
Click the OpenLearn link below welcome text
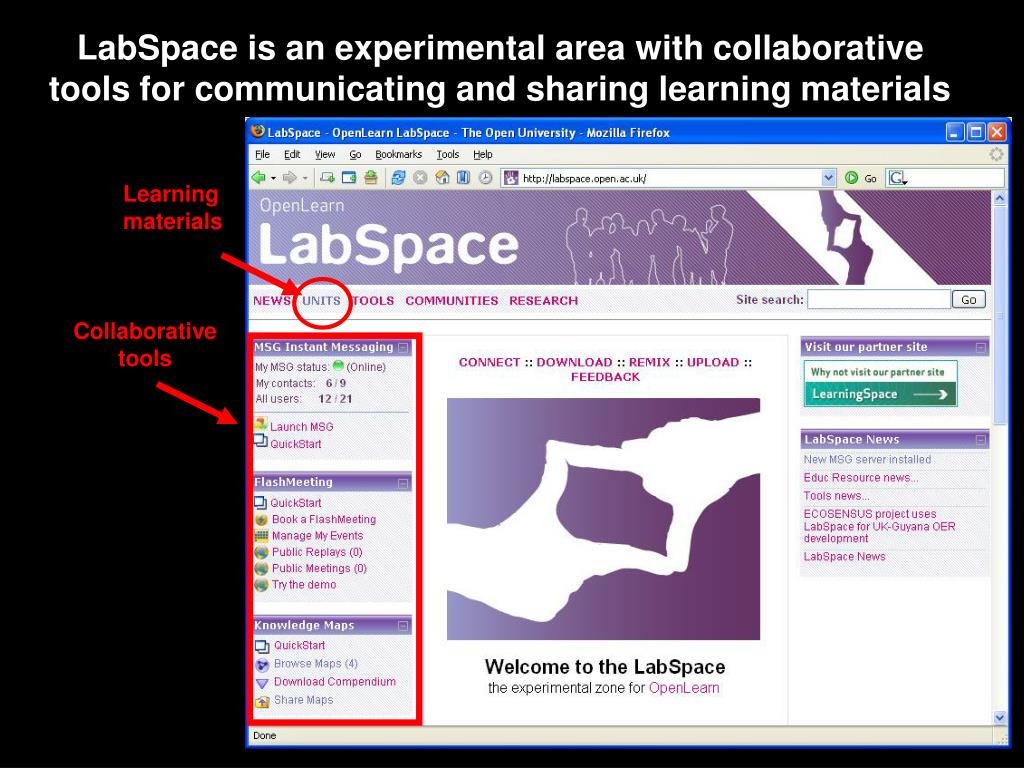click(684, 688)
